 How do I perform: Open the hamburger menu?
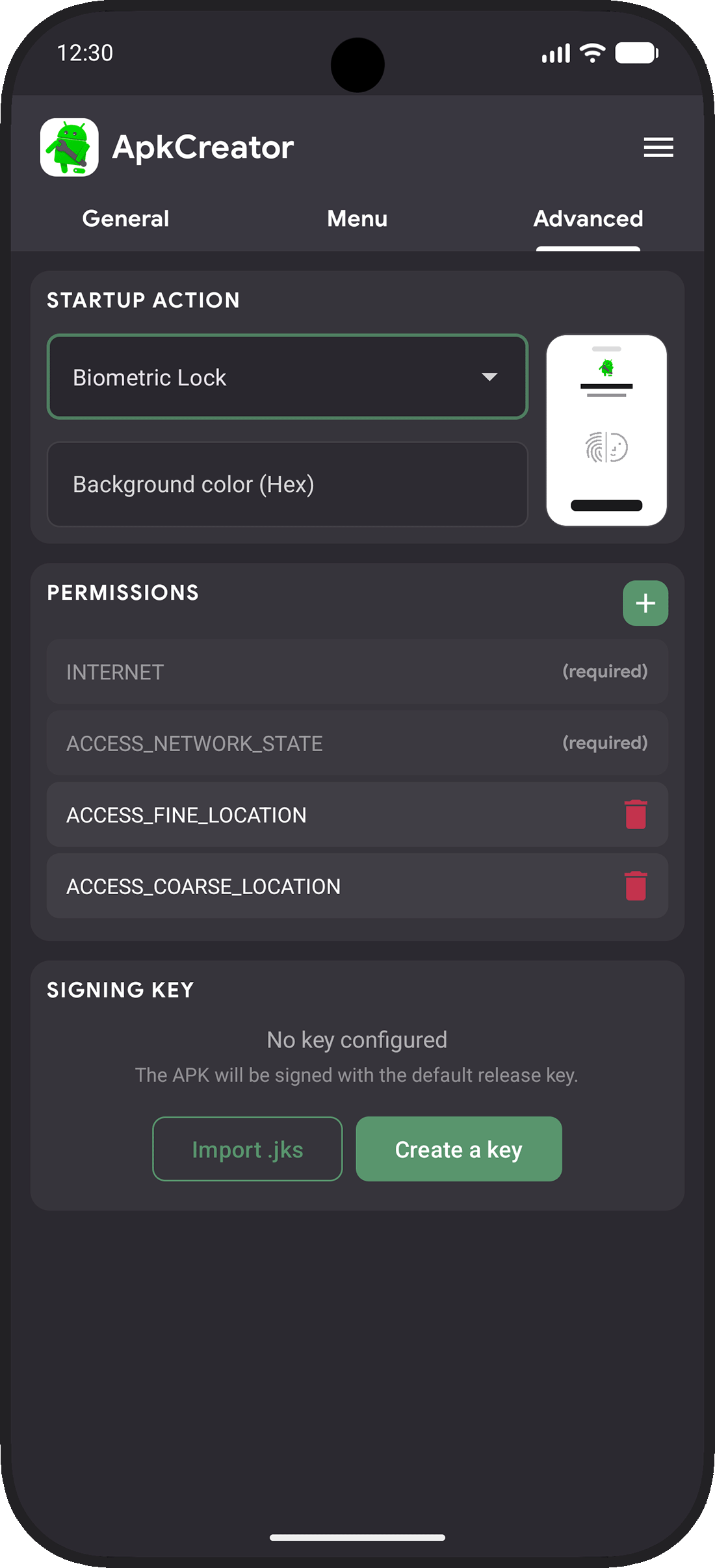coord(658,148)
